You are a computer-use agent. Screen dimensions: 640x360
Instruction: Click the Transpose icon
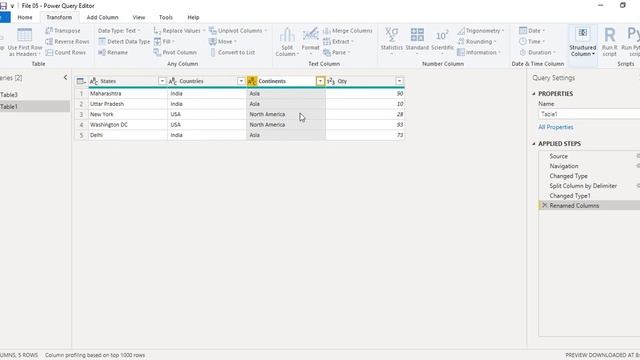coord(49,31)
